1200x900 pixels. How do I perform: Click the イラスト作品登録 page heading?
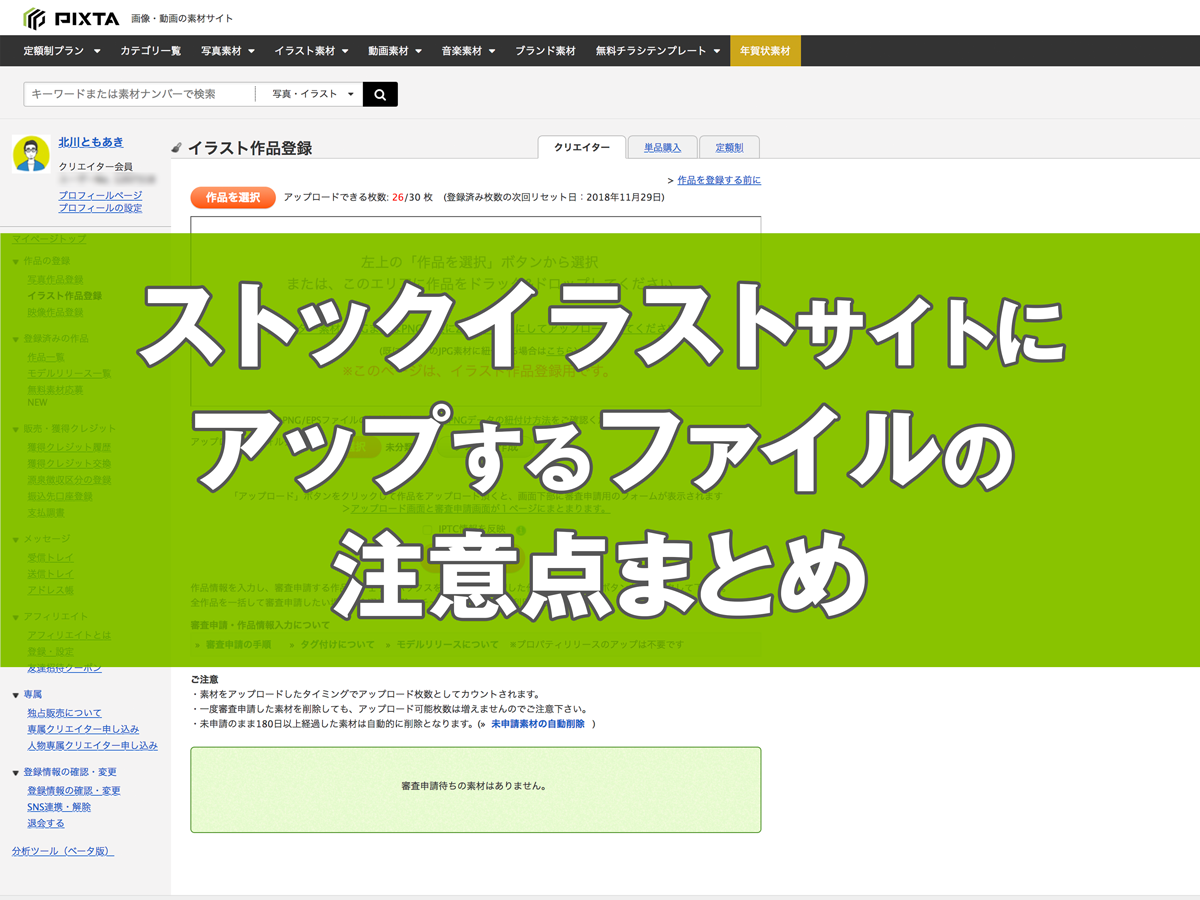click(250, 148)
